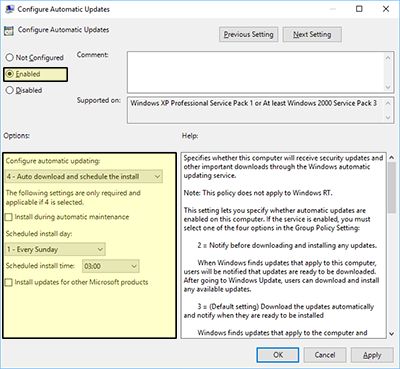Image resolution: width=400 pixels, height=369 pixels.
Task: Confirm with the OK button
Action: [x=278, y=355]
